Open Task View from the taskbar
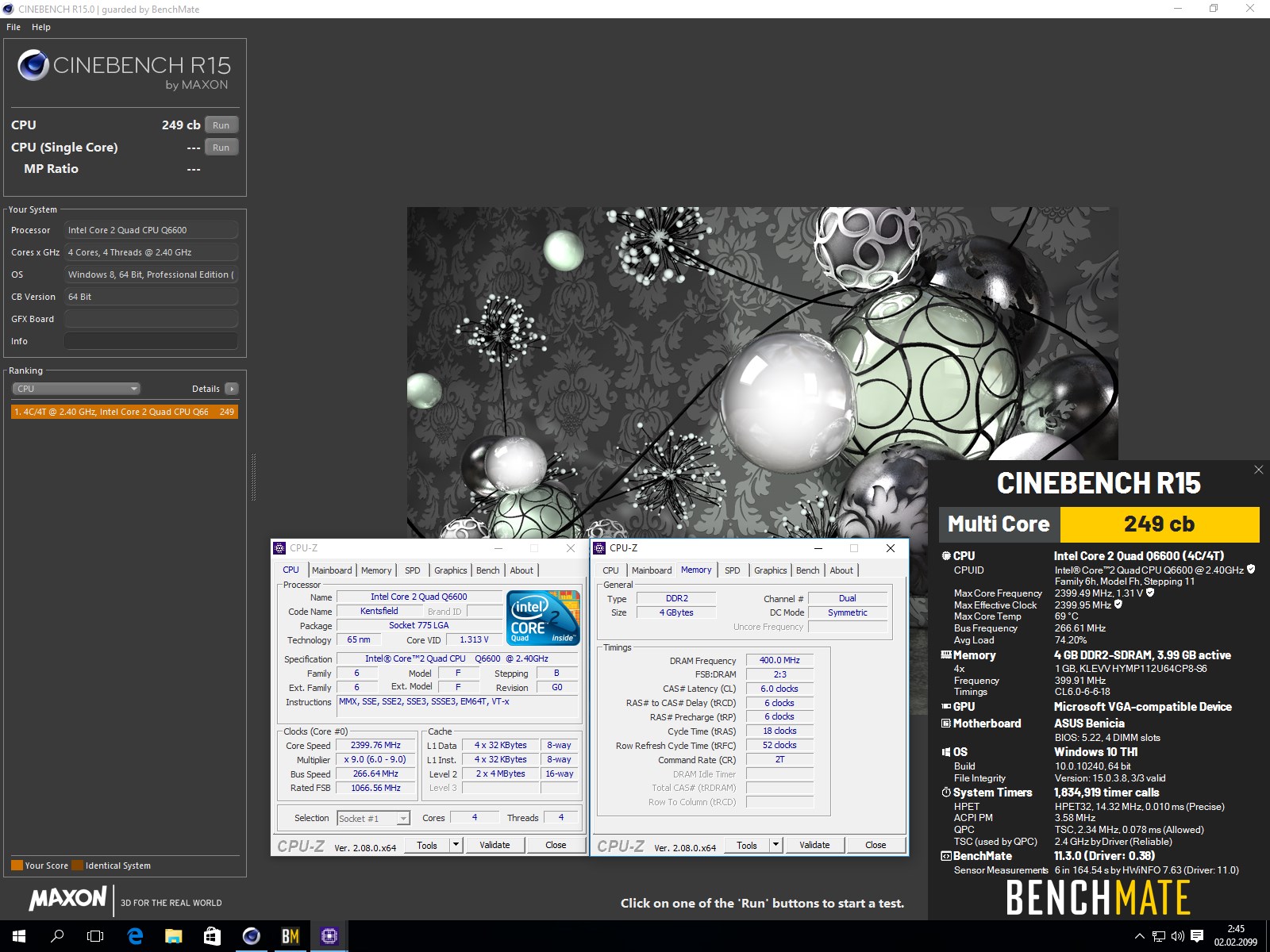Image resolution: width=1270 pixels, height=952 pixels. [95, 936]
